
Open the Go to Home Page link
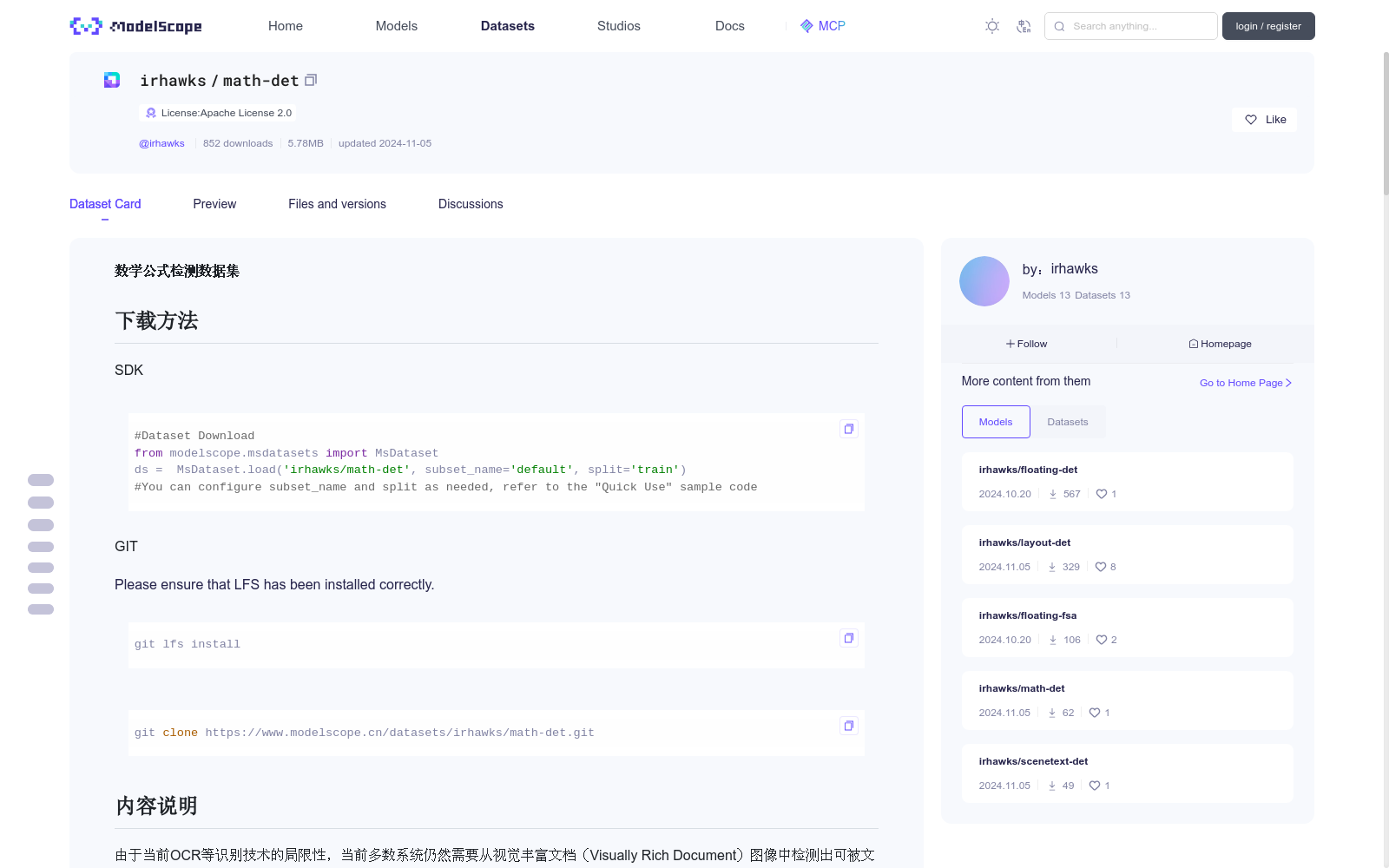click(1246, 383)
